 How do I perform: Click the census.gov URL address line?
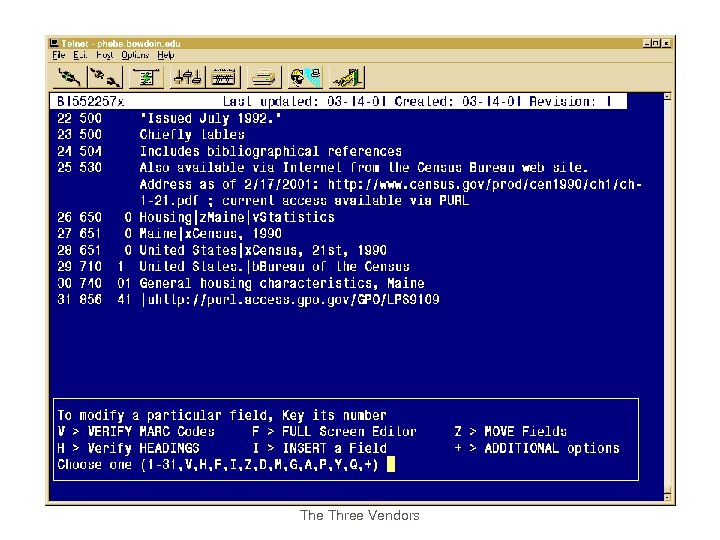(391, 184)
